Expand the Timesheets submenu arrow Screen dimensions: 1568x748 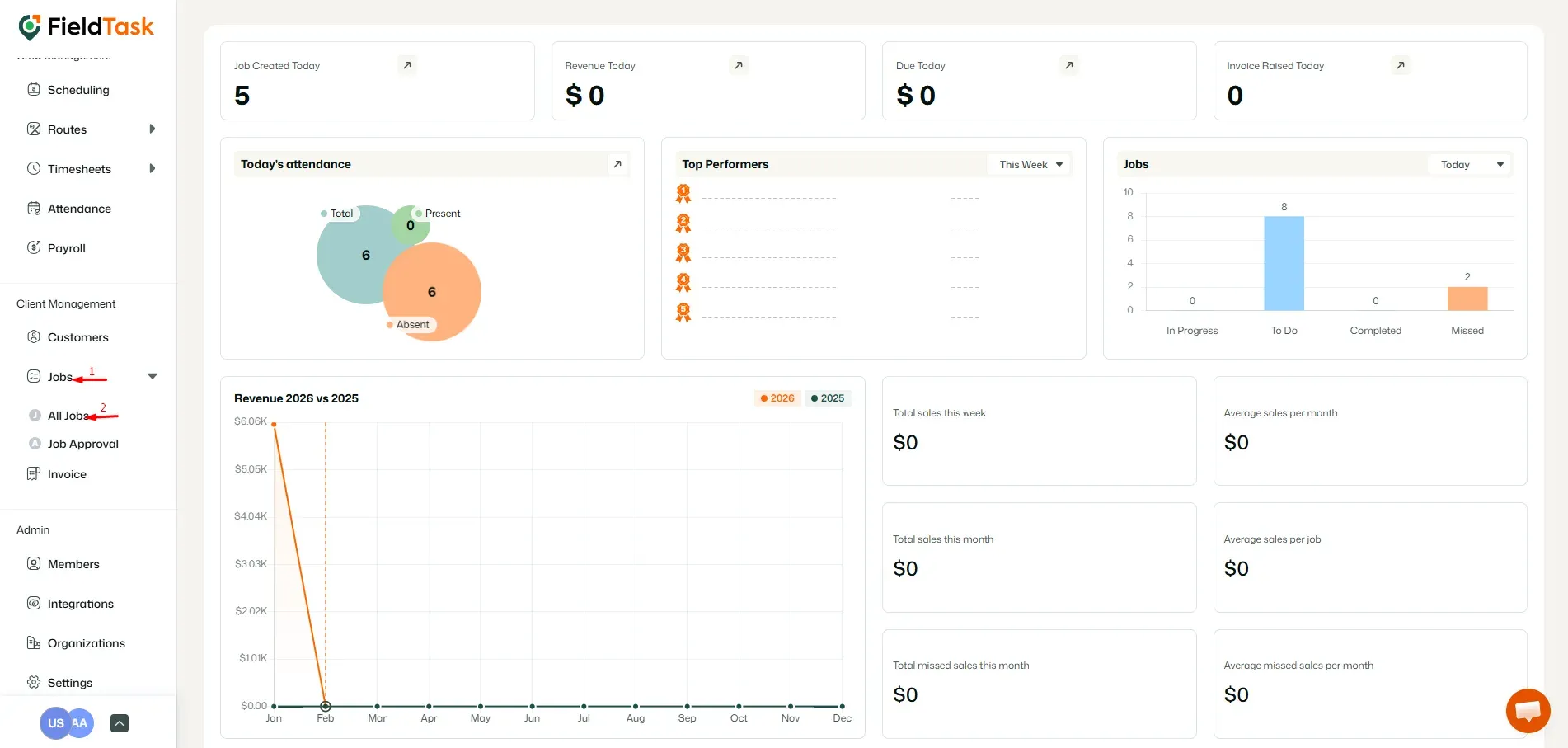pyautogui.click(x=152, y=168)
